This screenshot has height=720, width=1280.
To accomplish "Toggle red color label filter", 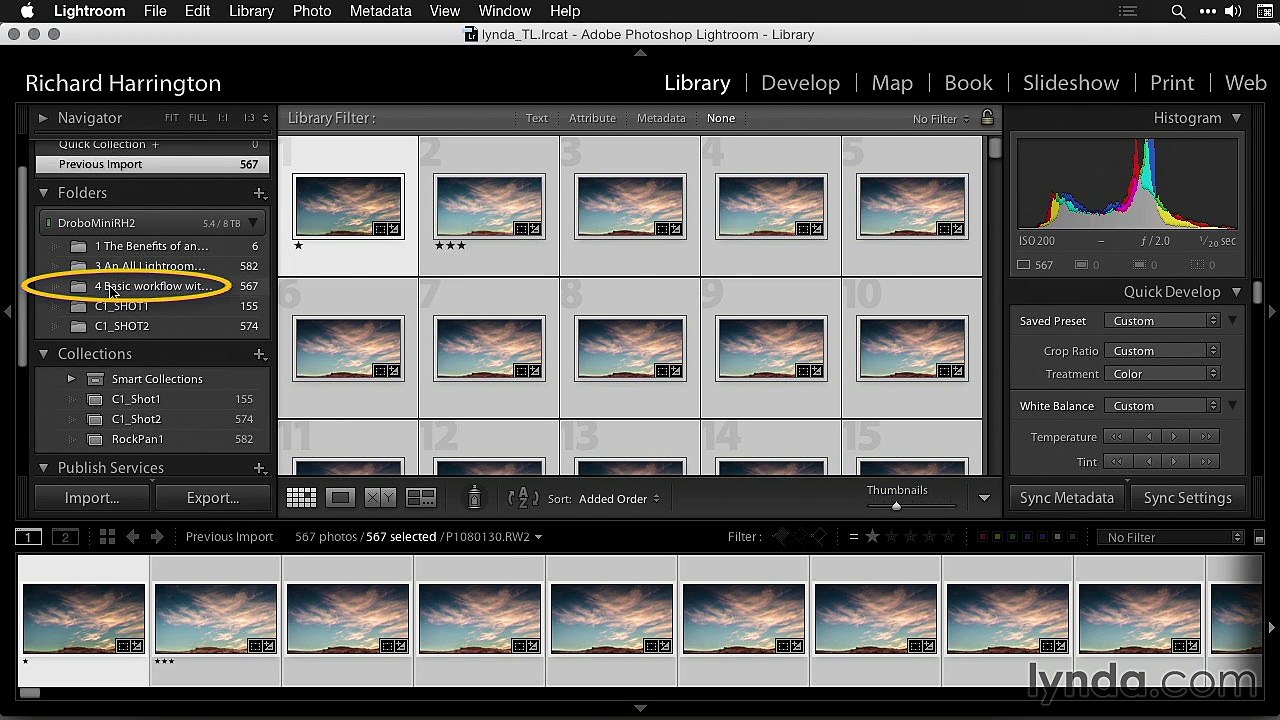I will click(982, 537).
